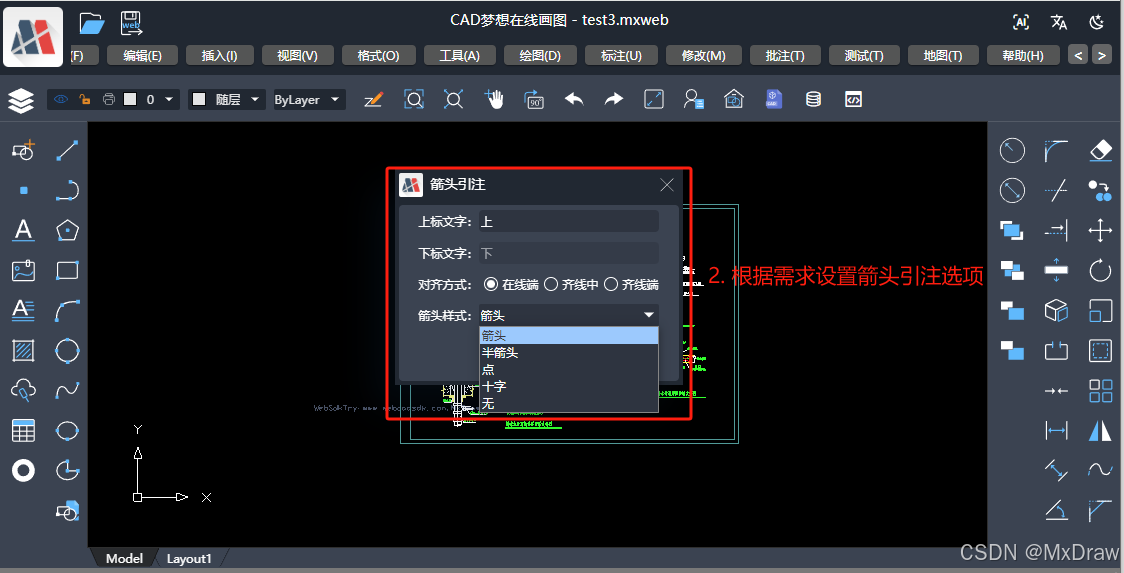Save drawing to web icon

click(x=131, y=23)
